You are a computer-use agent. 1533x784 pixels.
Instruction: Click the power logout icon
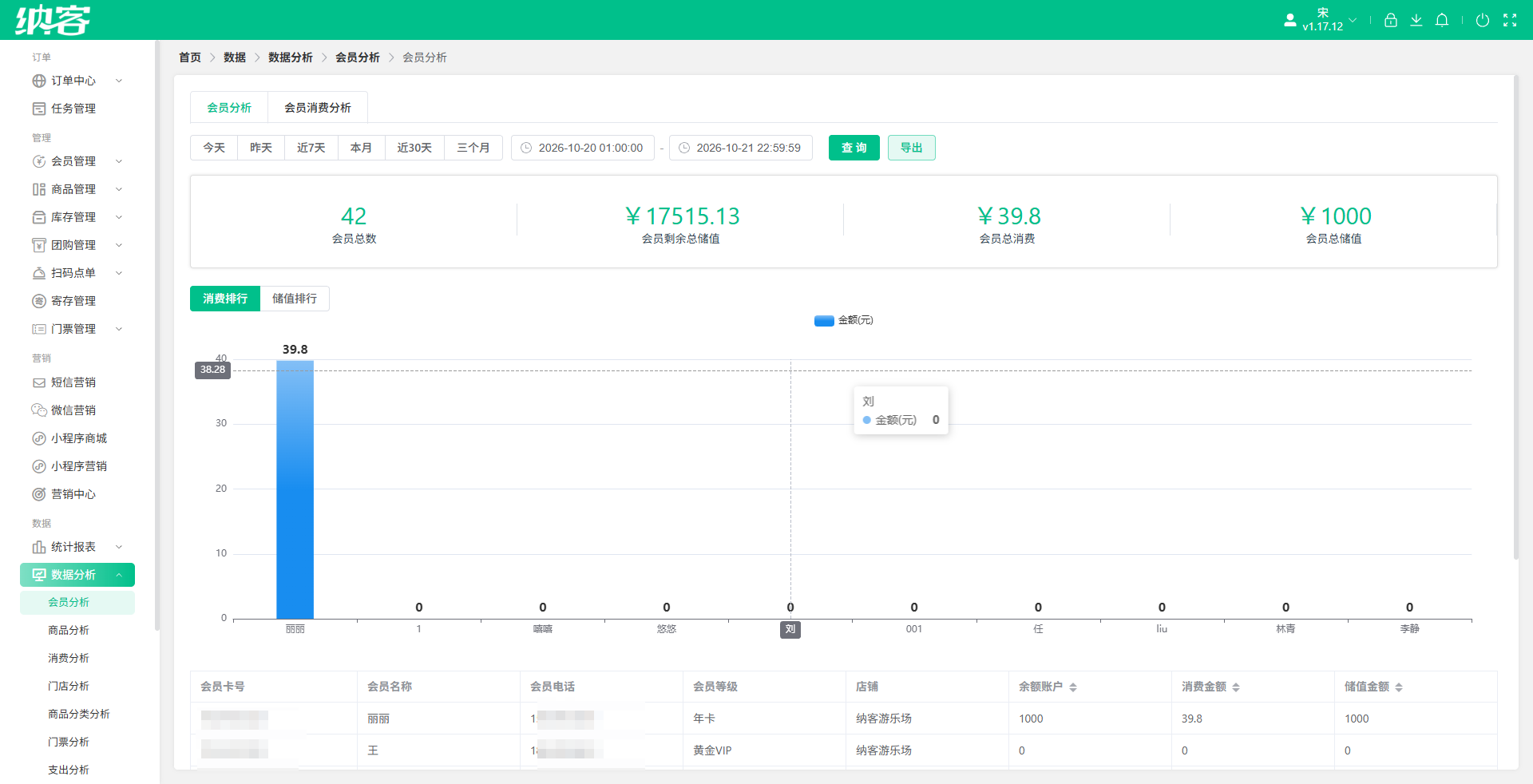pyautogui.click(x=1483, y=20)
